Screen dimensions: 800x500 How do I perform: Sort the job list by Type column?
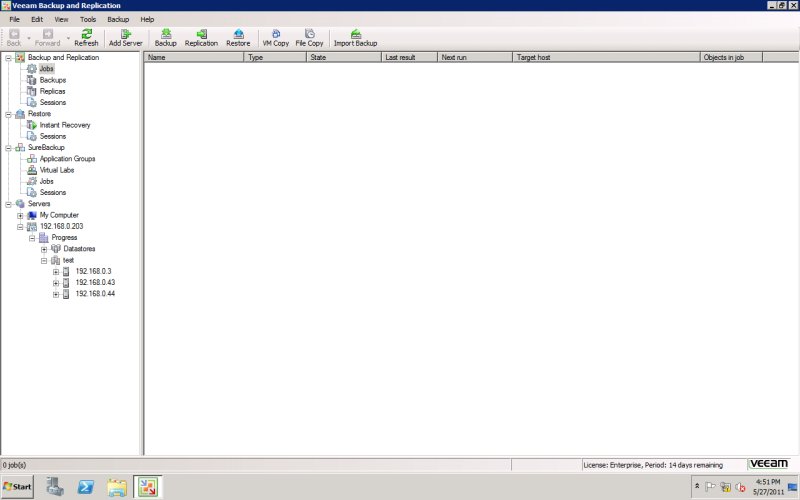click(275, 57)
